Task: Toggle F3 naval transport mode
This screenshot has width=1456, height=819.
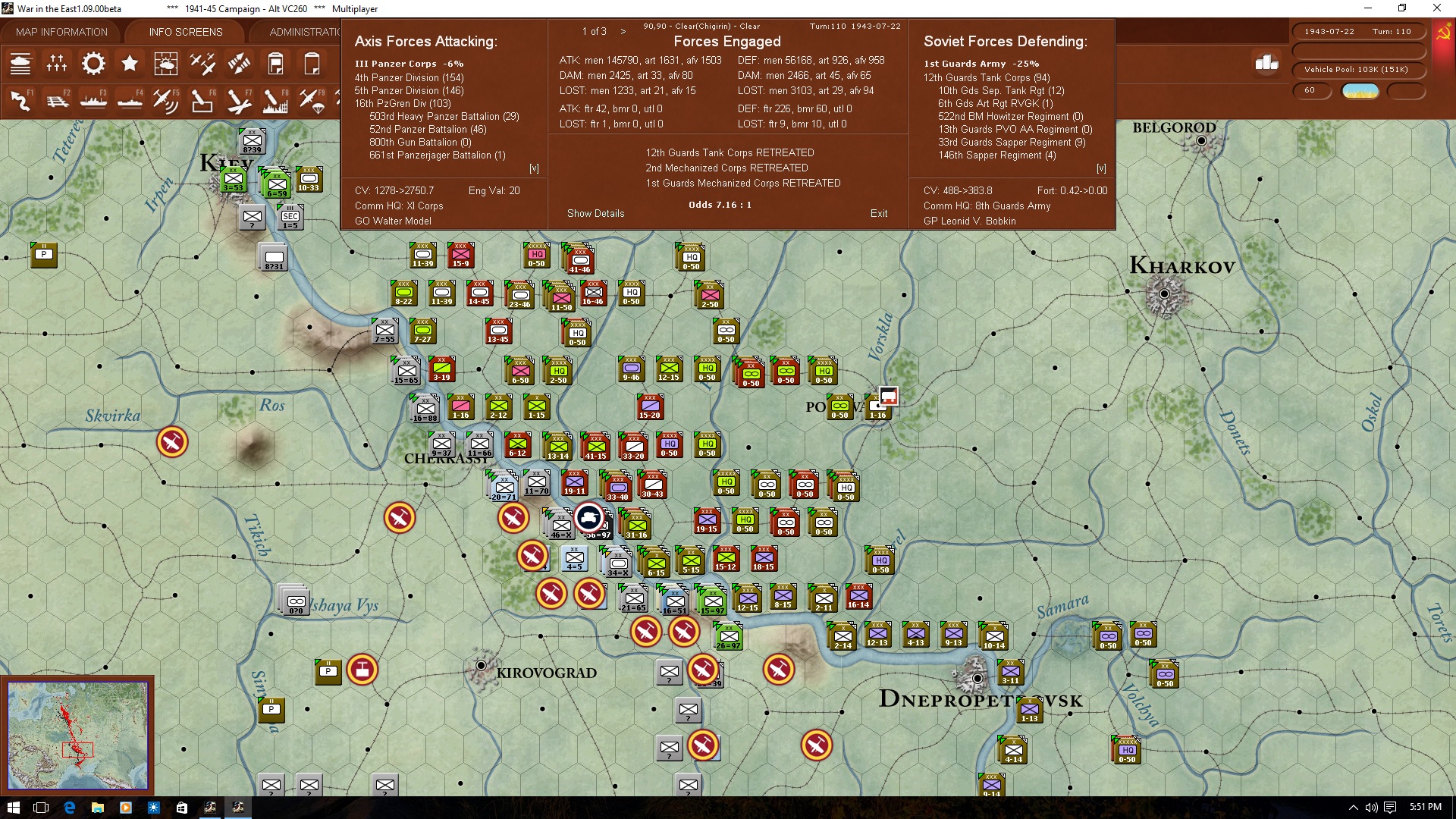Action: [x=93, y=99]
